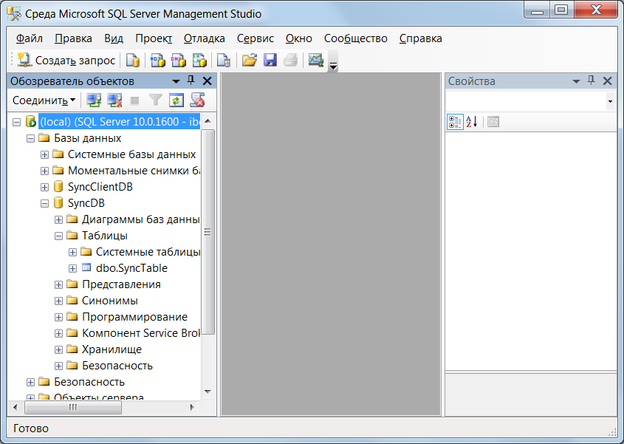Open the Properties object selector combo box
This screenshot has height=444, width=624.
[x=530, y=101]
